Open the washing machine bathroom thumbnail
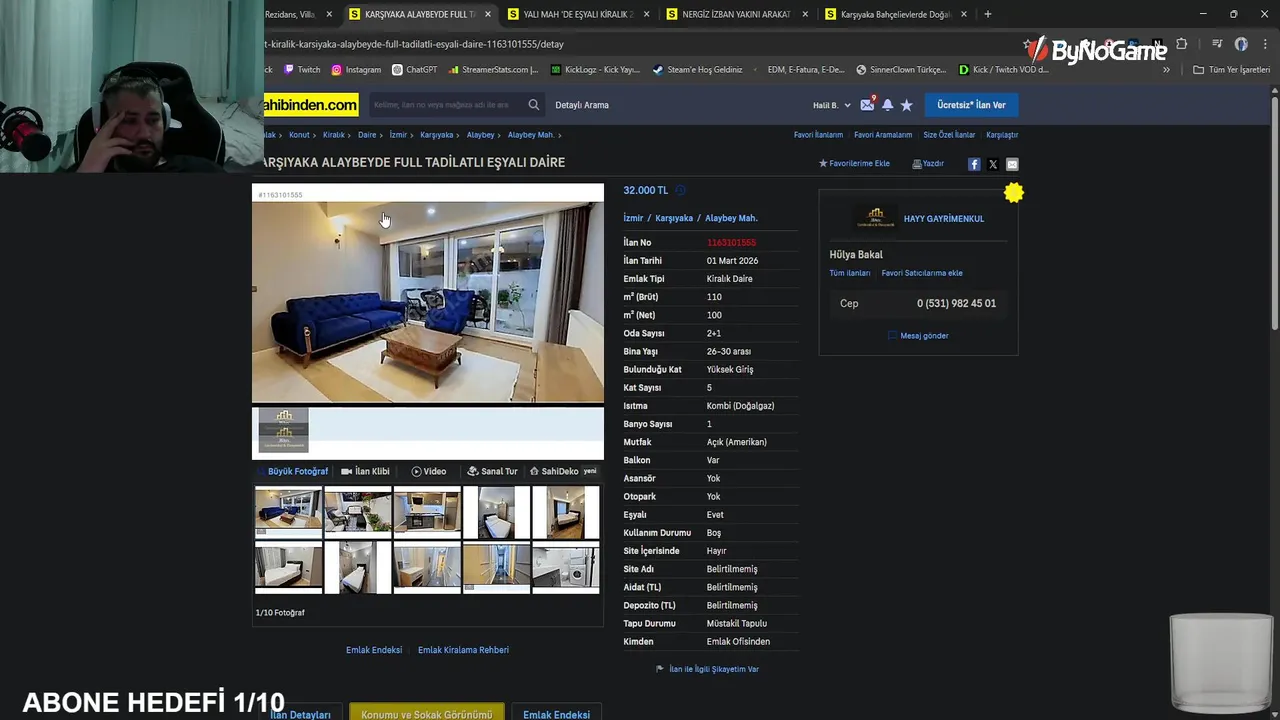Viewport: 1280px width, 720px height. pyautogui.click(x=566, y=567)
